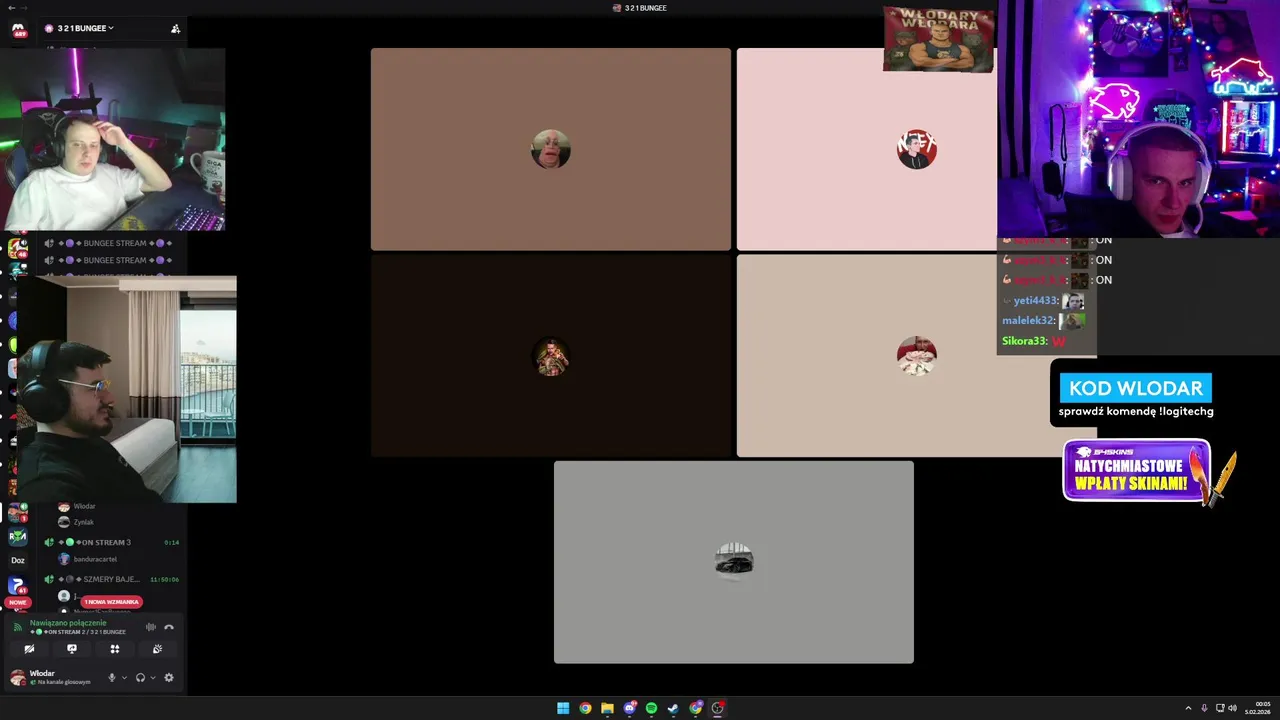Click the 1 NOWA WZMIANKA pill
This screenshot has height=720, width=1280.
tap(111, 602)
